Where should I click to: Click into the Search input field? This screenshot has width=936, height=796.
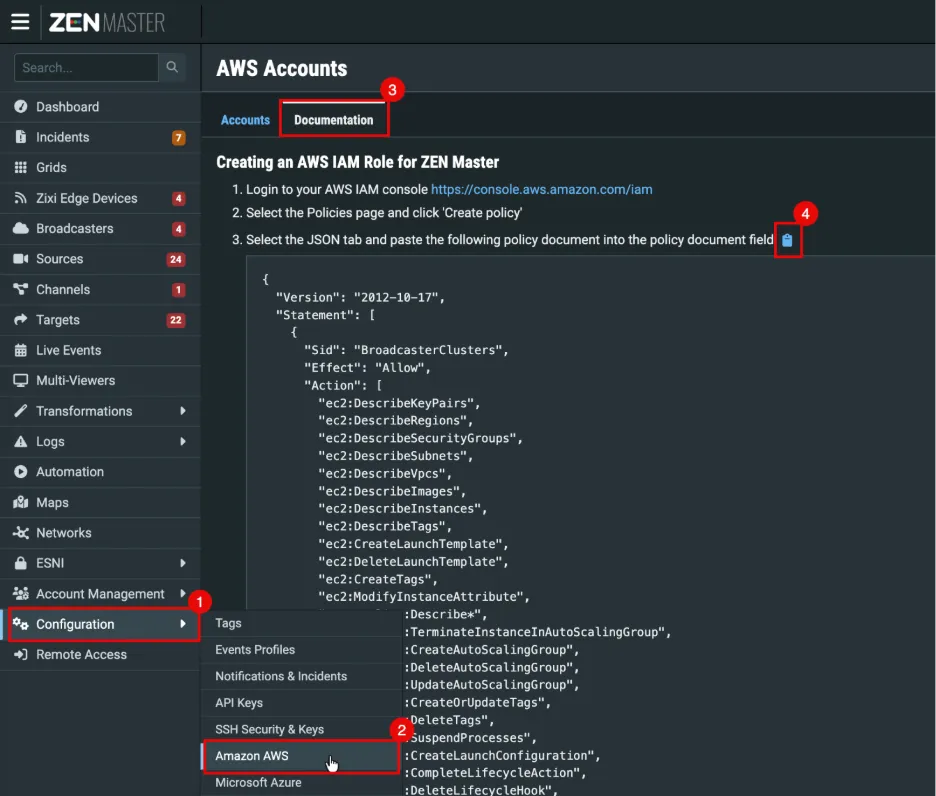[86, 67]
